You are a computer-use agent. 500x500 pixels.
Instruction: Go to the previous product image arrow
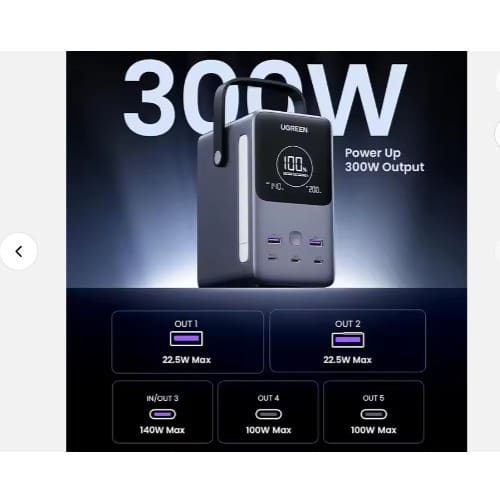coord(19,251)
